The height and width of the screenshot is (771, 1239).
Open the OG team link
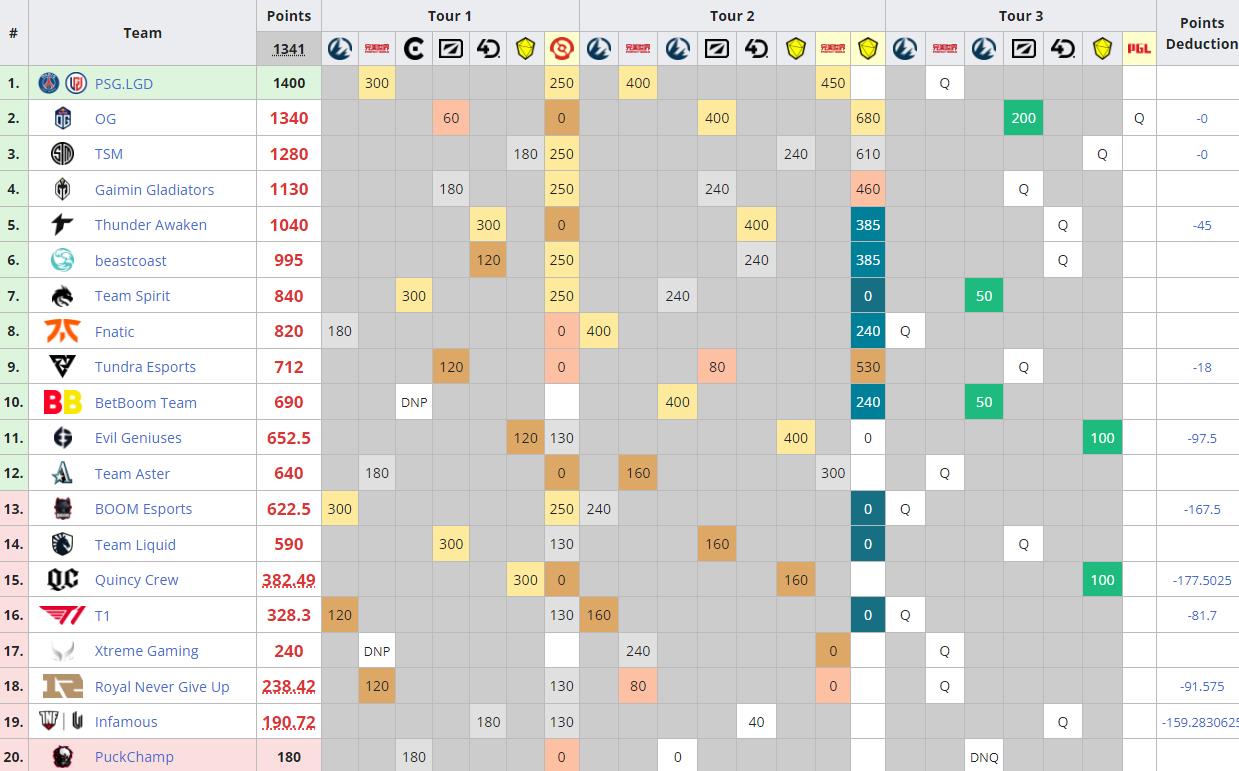105,119
